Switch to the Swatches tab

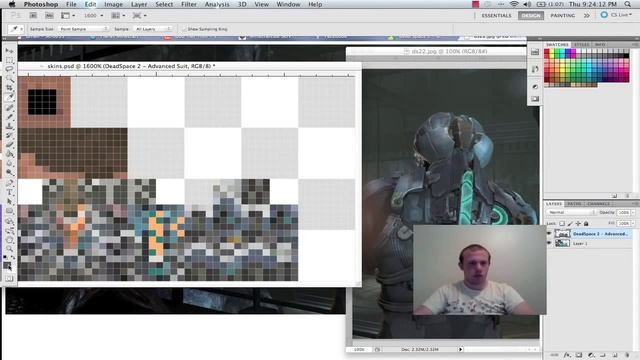(x=557, y=44)
